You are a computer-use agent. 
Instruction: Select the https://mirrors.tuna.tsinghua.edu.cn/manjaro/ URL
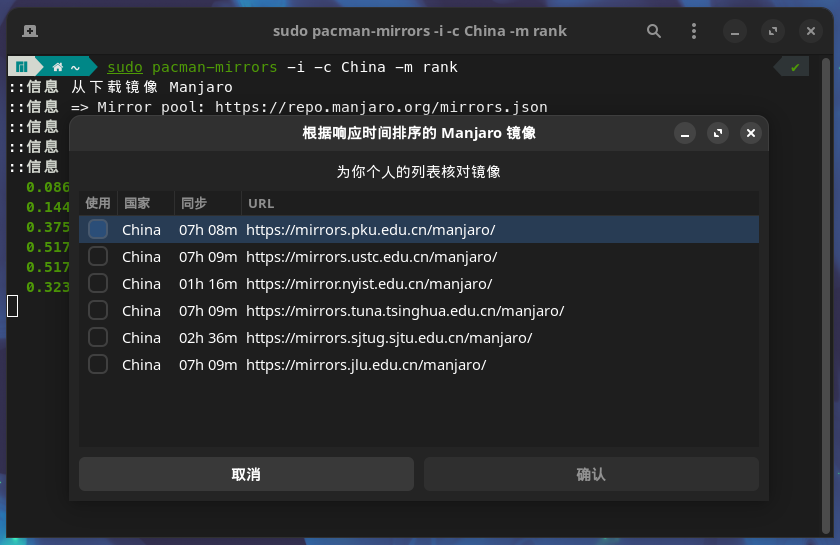tap(405, 311)
